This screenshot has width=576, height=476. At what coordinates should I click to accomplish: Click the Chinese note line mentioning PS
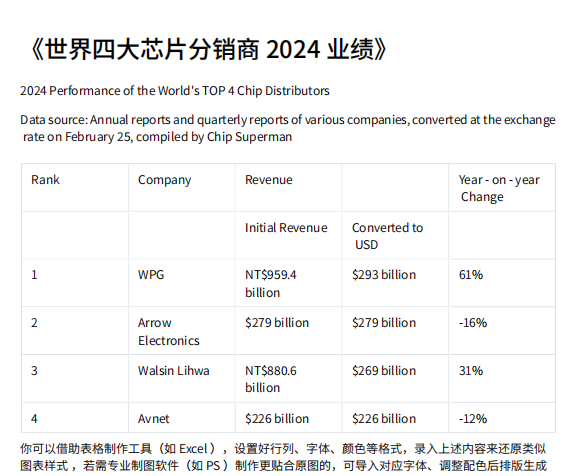pos(283,466)
